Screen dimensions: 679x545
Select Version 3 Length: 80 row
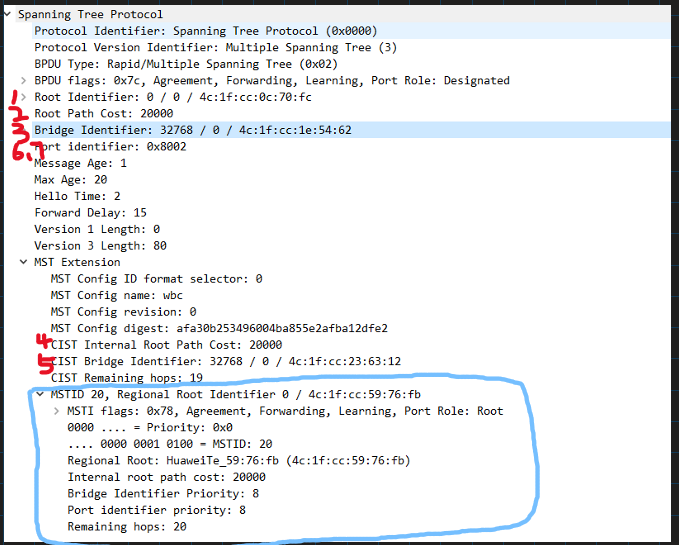point(351,246)
